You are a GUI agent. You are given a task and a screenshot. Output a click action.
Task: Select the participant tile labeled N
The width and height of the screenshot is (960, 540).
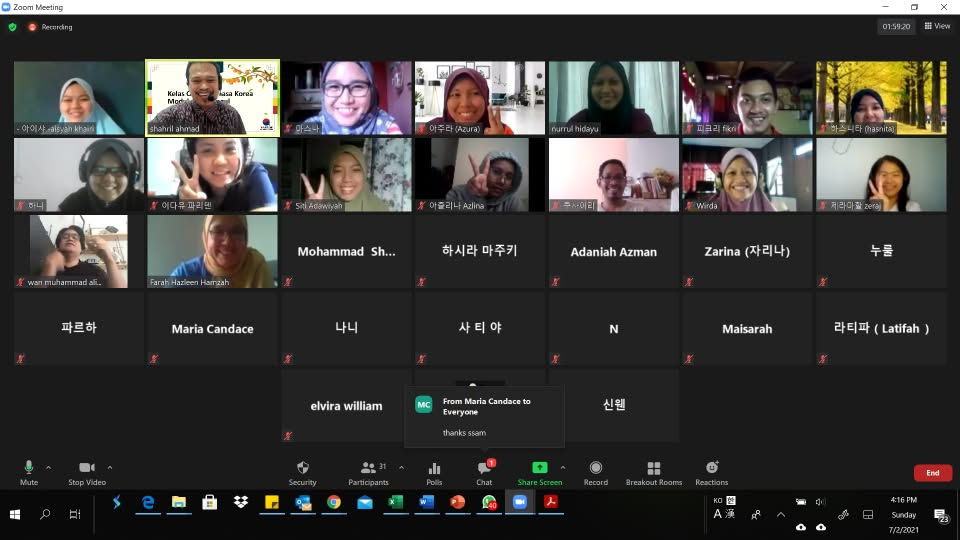point(613,328)
